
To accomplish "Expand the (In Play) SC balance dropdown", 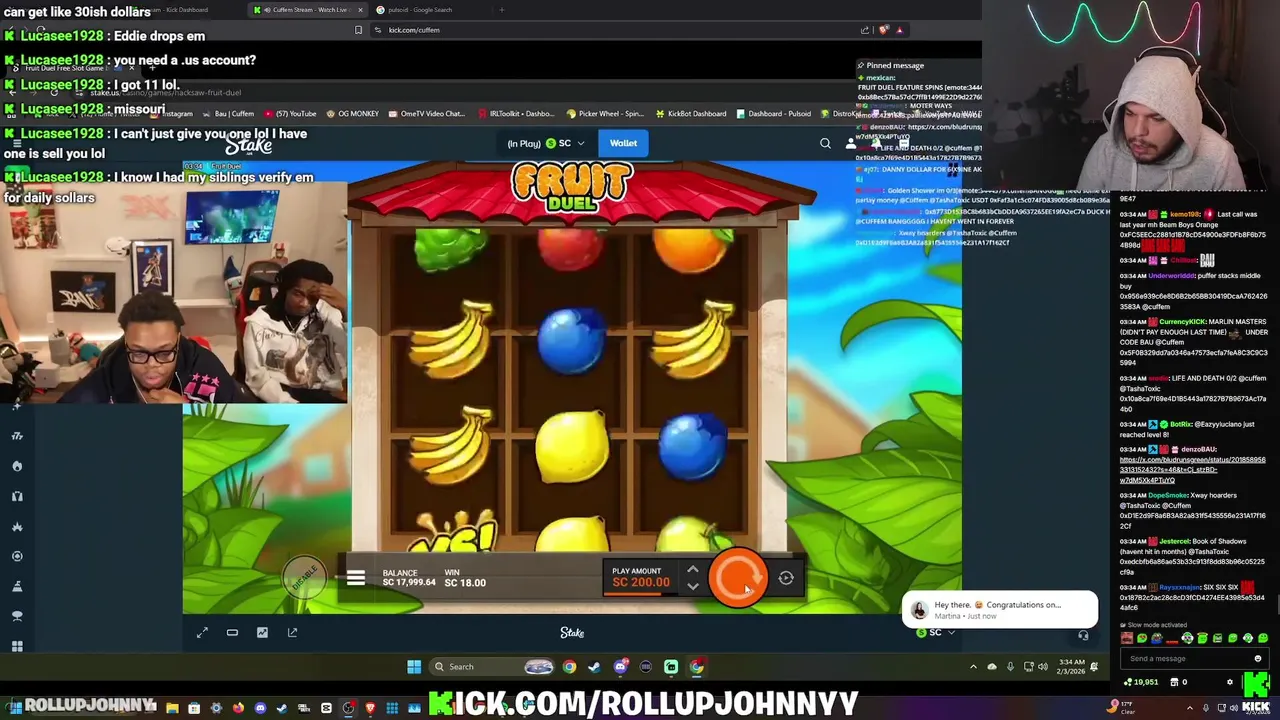I will point(546,143).
